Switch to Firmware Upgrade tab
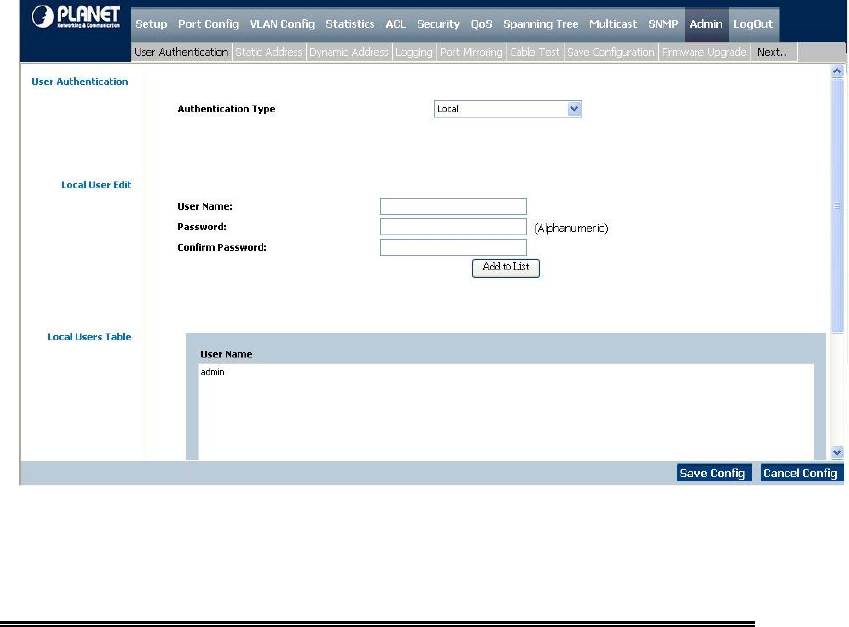The height and width of the screenshot is (627, 849). pos(704,52)
